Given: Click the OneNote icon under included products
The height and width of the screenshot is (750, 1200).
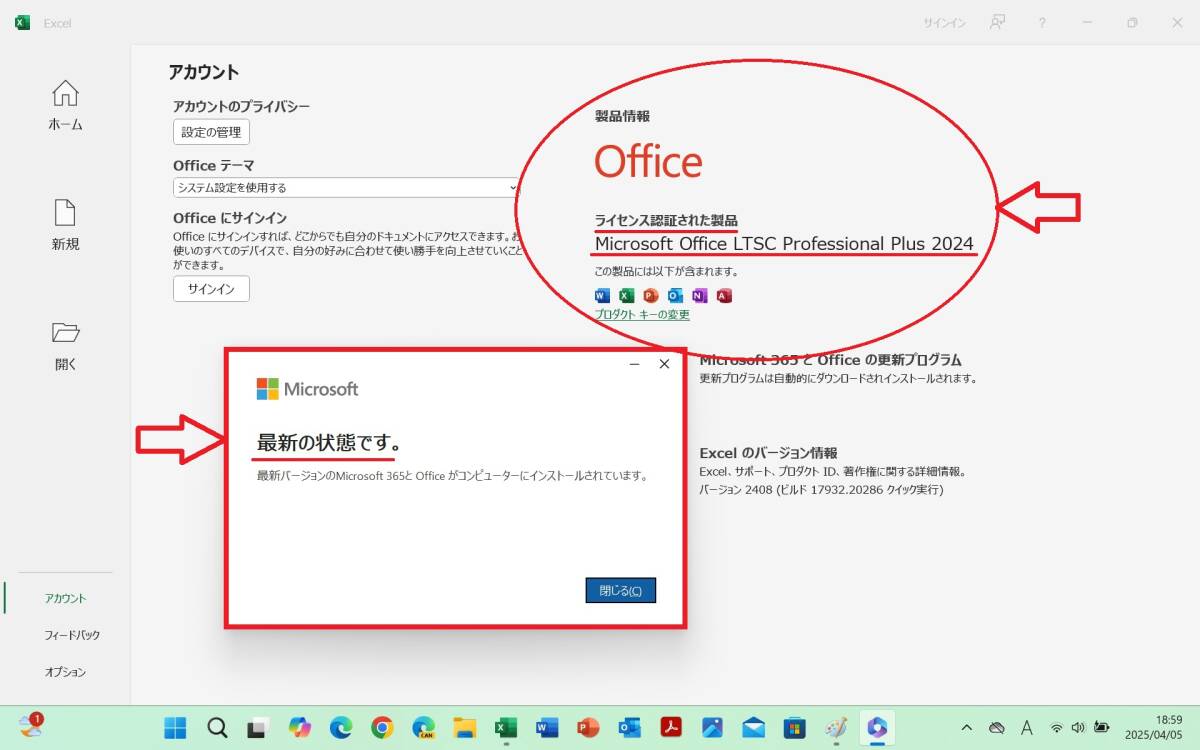Looking at the screenshot, I should [x=700, y=295].
